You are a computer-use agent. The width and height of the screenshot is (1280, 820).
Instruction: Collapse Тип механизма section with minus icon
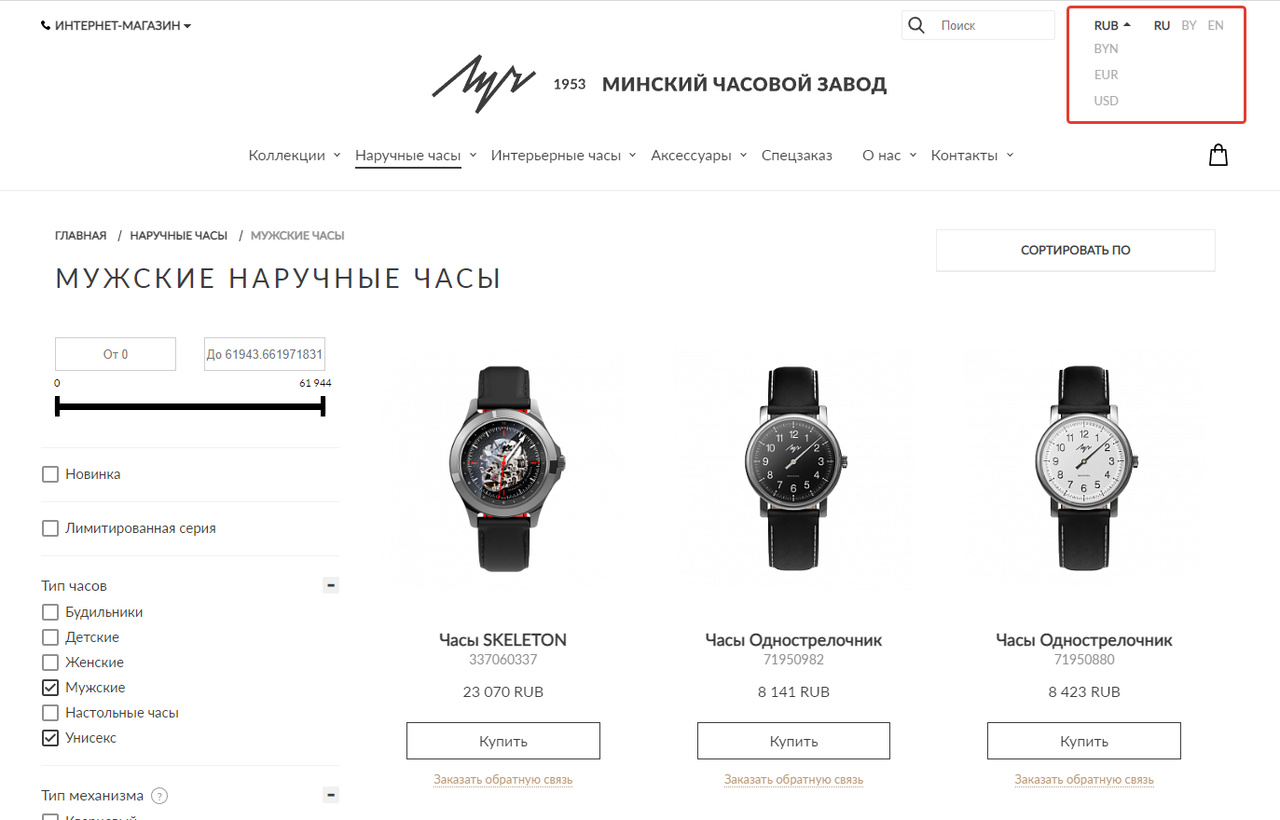[x=331, y=795]
